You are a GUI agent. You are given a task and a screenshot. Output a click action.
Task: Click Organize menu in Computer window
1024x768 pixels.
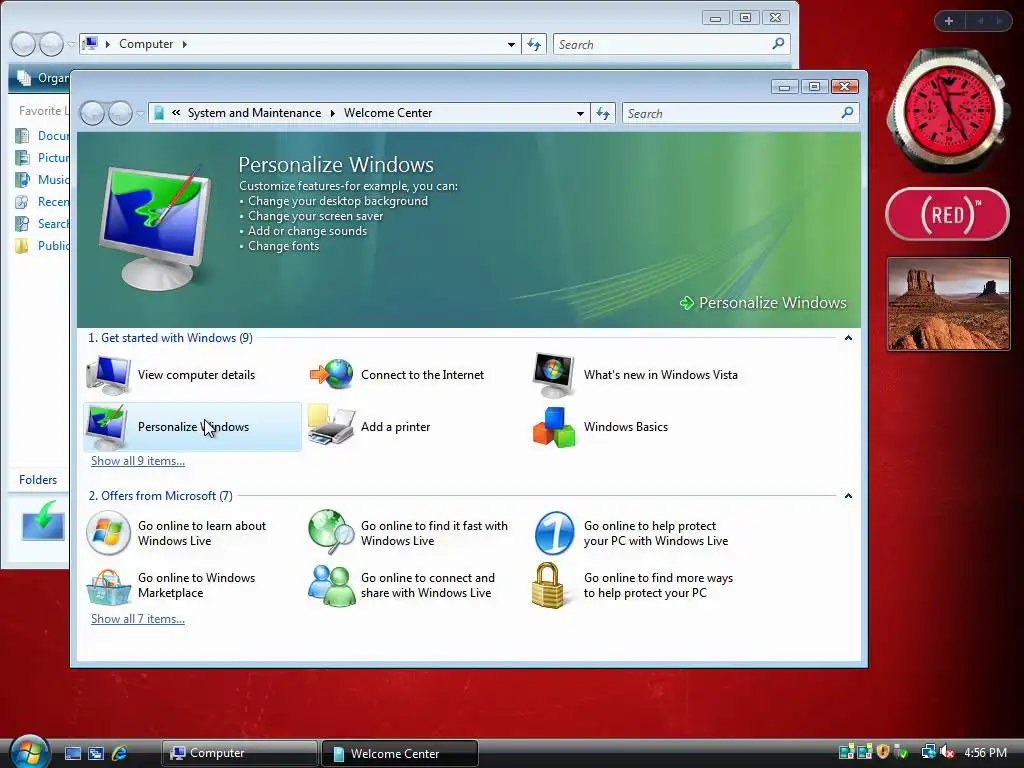coord(42,78)
